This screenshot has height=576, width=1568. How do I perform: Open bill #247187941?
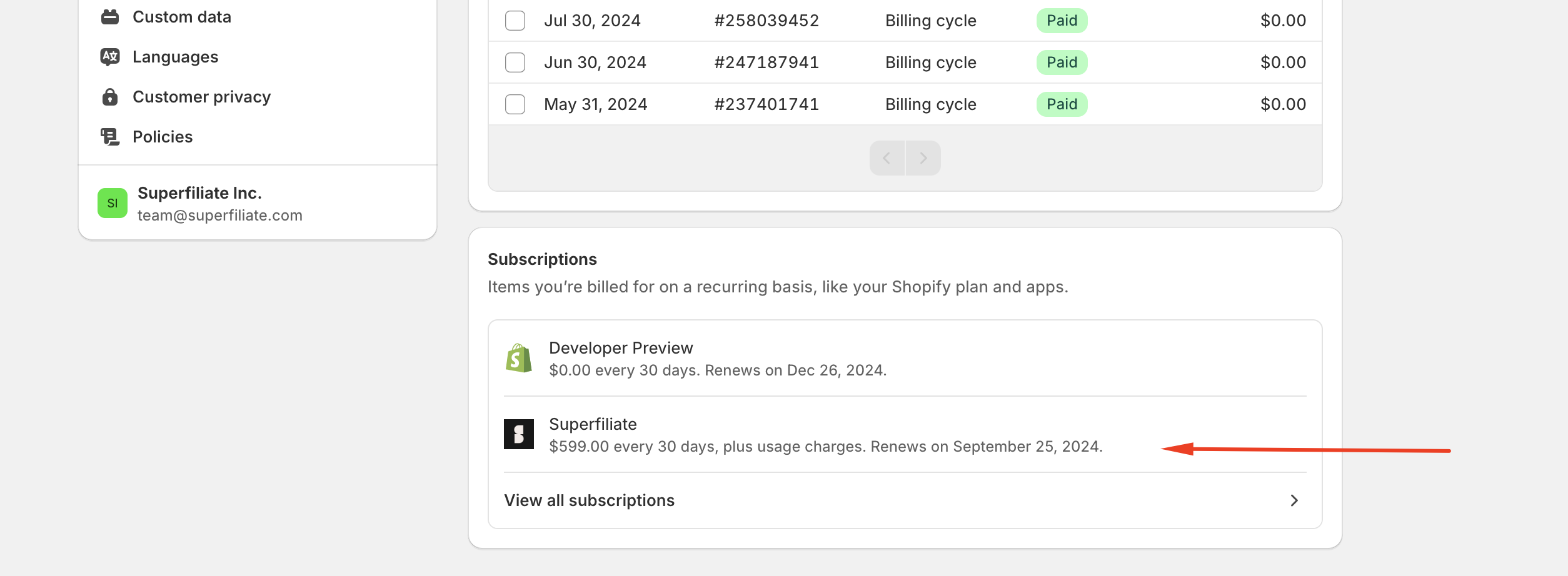[766, 62]
